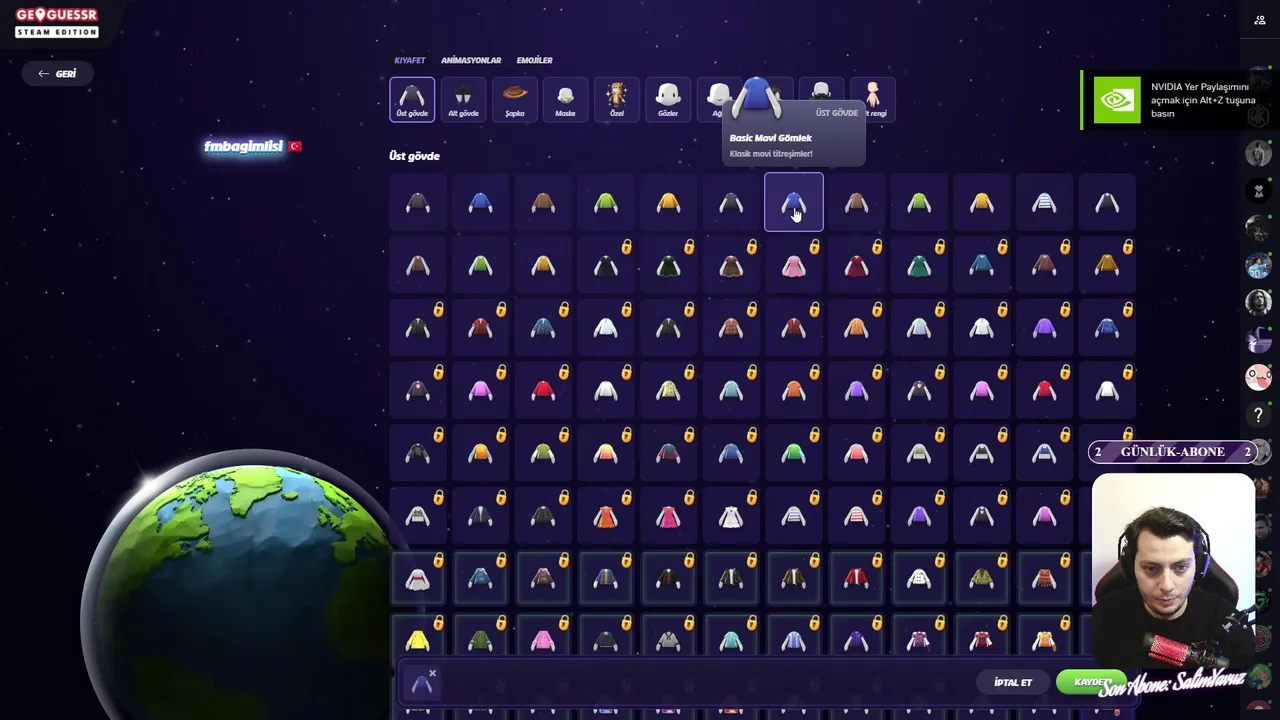Pick the locked purple shirt in row three
Screen dimensions: 1280x720
coord(1044,328)
